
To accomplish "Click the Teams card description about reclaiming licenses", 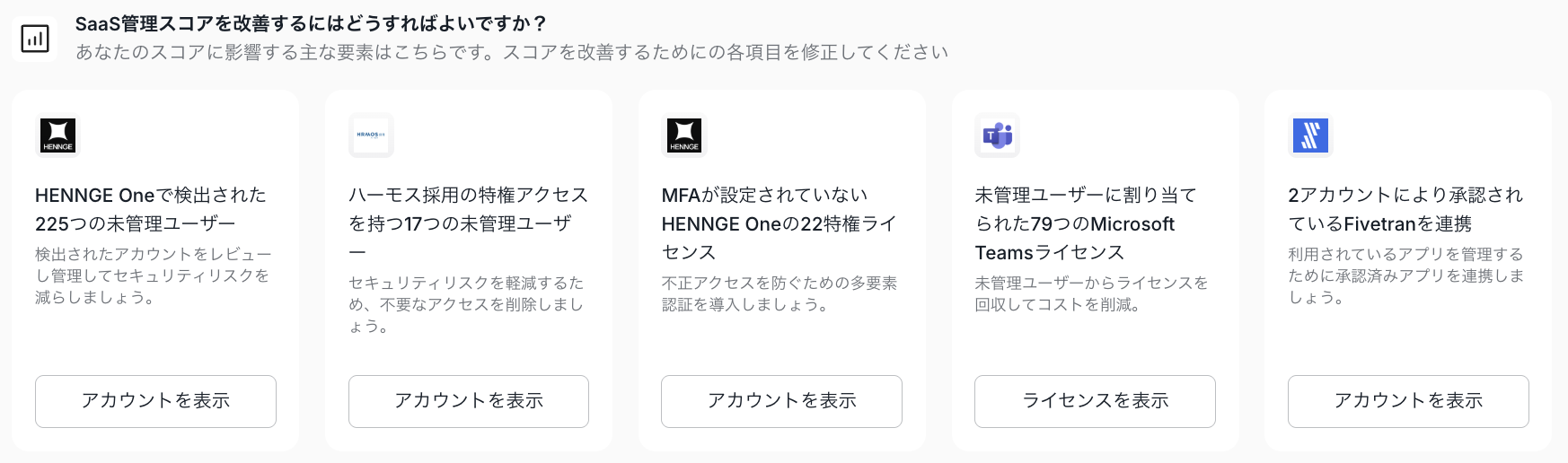I will point(1091,293).
